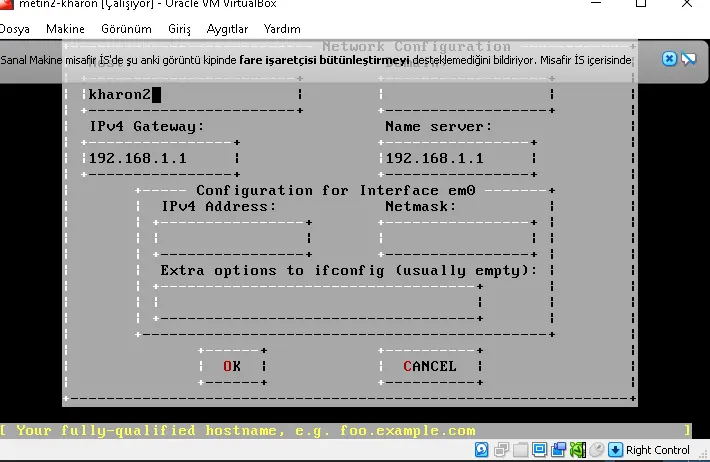Click the shared folders icon in status bar
710x462 pixels.
tap(520, 450)
